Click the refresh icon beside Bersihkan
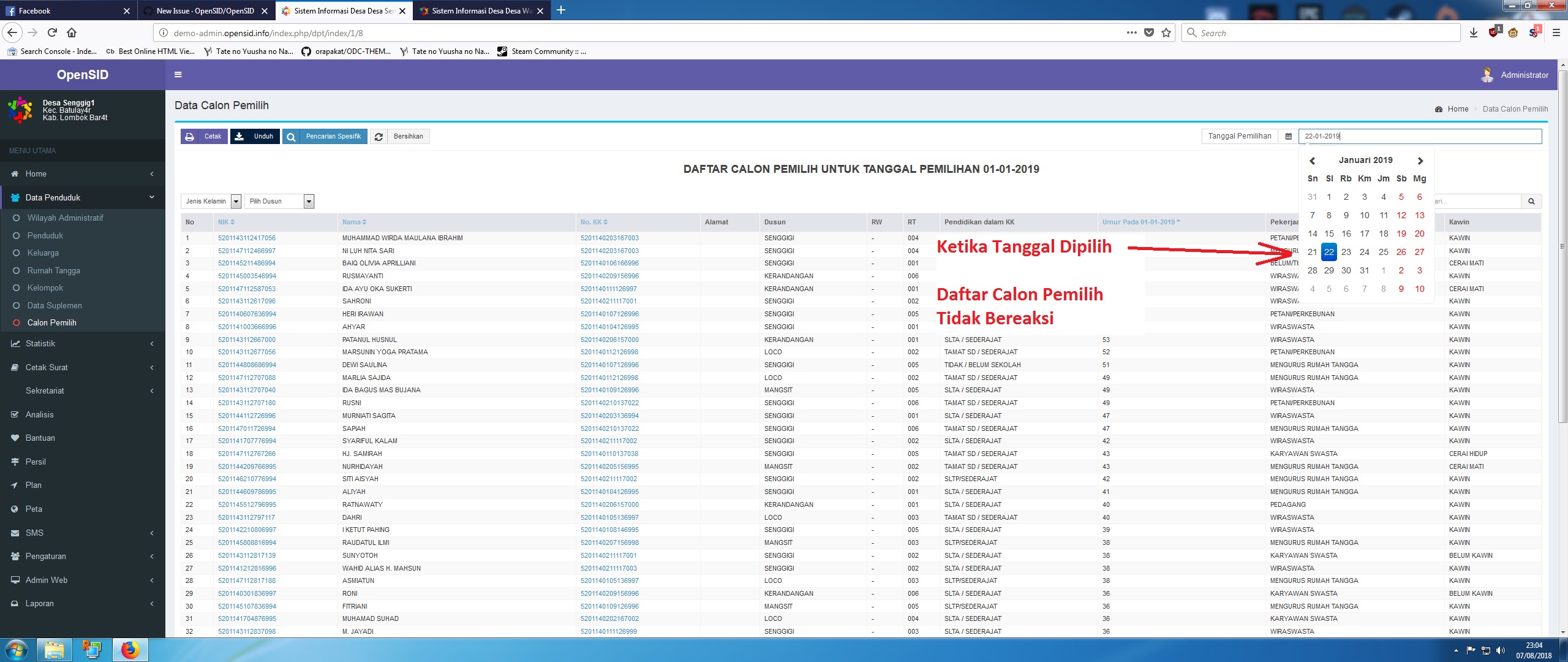 click(379, 136)
